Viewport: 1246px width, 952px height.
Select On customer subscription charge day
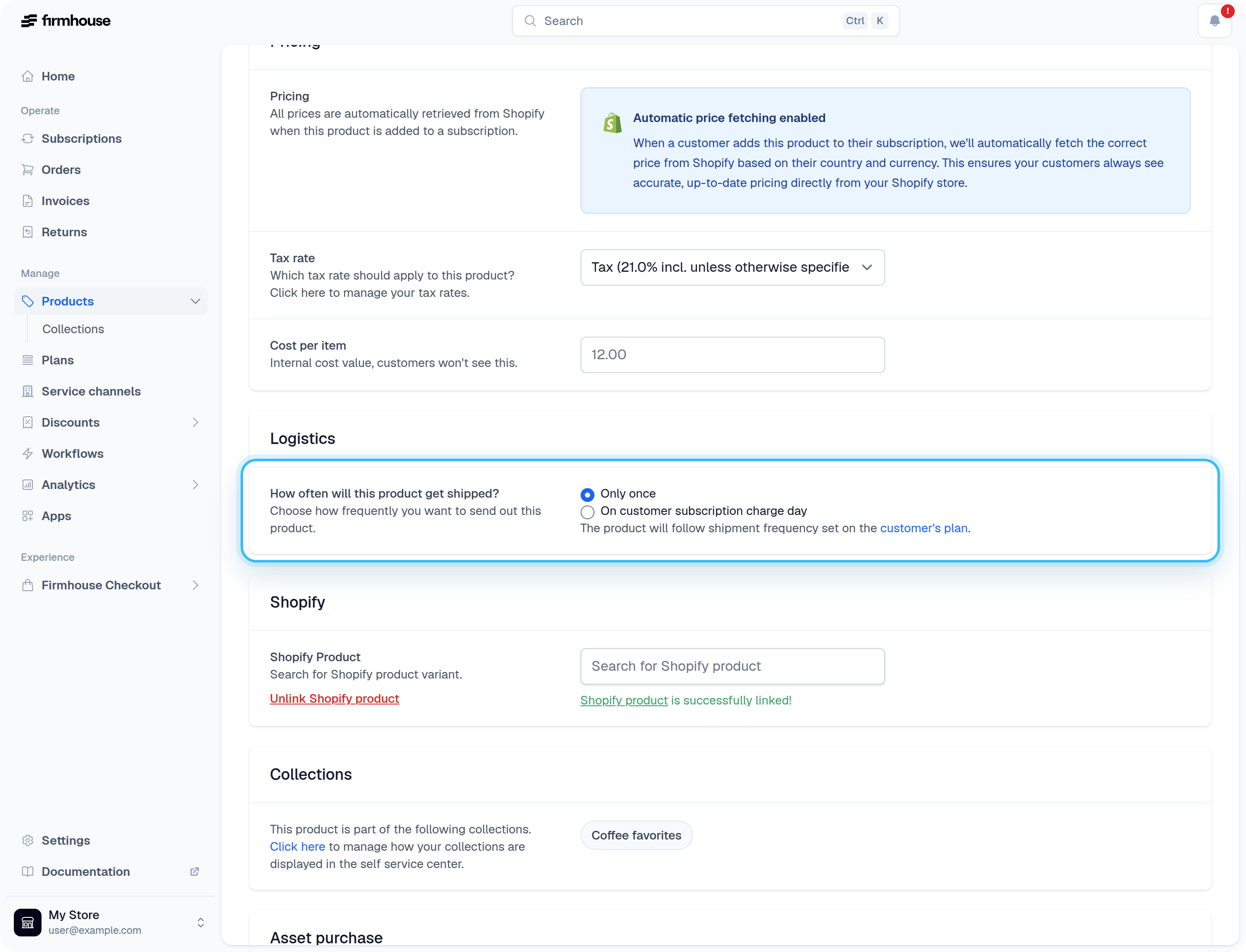pyautogui.click(x=587, y=512)
